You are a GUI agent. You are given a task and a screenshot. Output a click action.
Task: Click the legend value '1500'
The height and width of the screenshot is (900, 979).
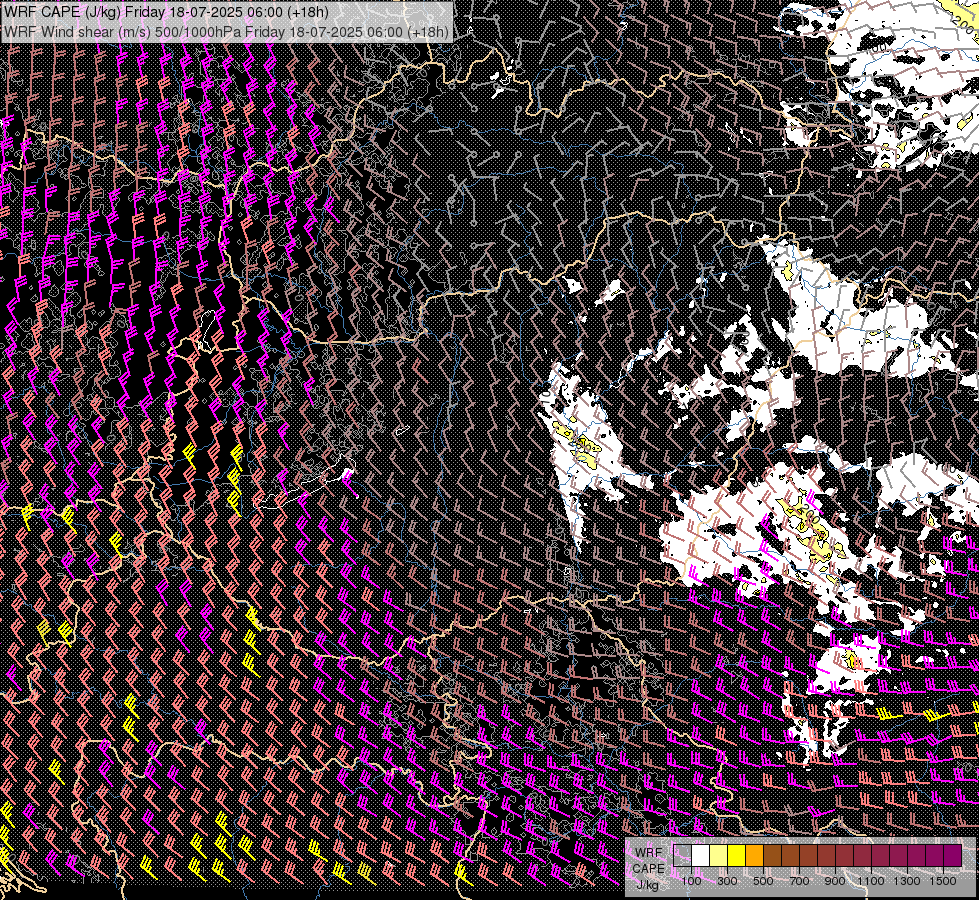point(943,881)
